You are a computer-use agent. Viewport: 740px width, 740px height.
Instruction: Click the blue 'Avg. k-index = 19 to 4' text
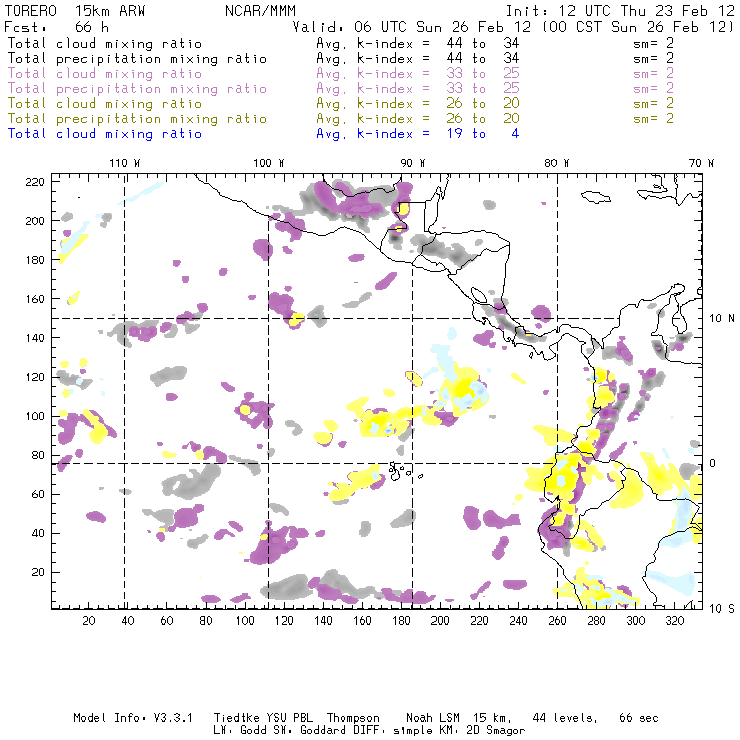[x=418, y=134]
